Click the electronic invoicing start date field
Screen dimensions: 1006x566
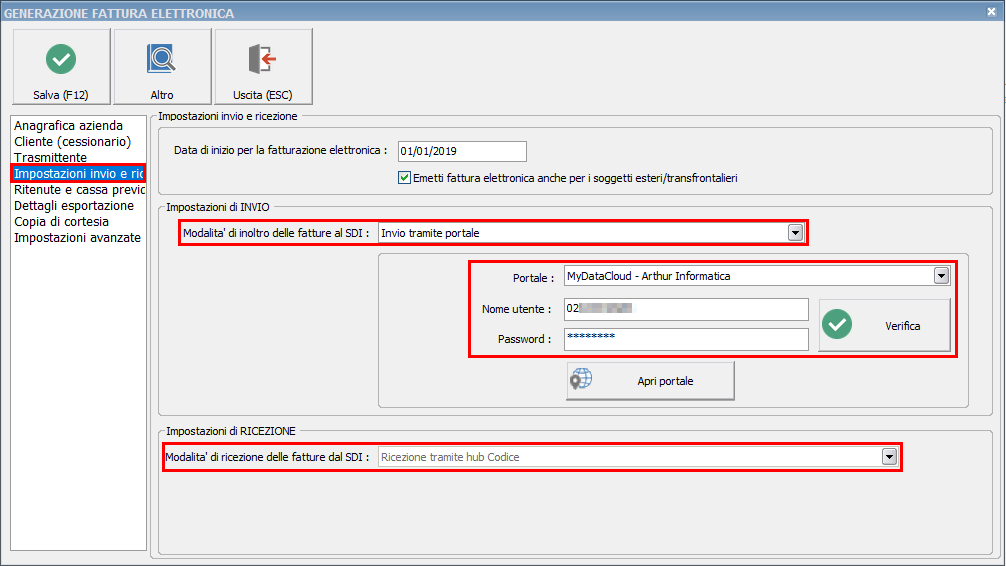[x=461, y=151]
